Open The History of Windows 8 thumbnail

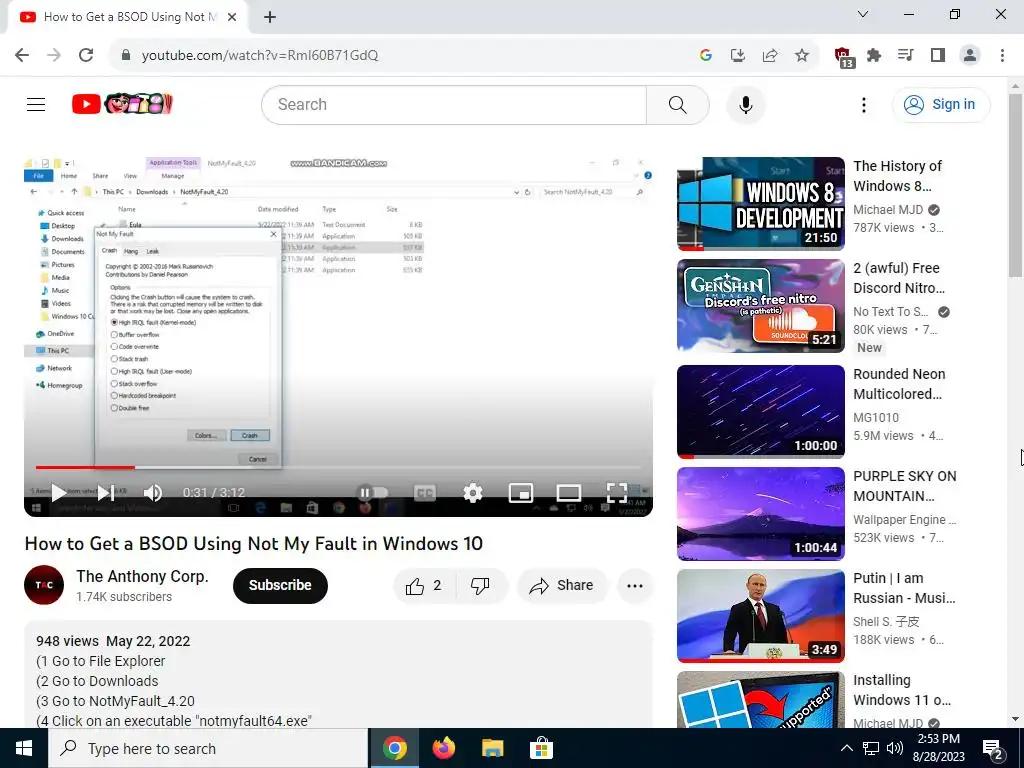761,204
